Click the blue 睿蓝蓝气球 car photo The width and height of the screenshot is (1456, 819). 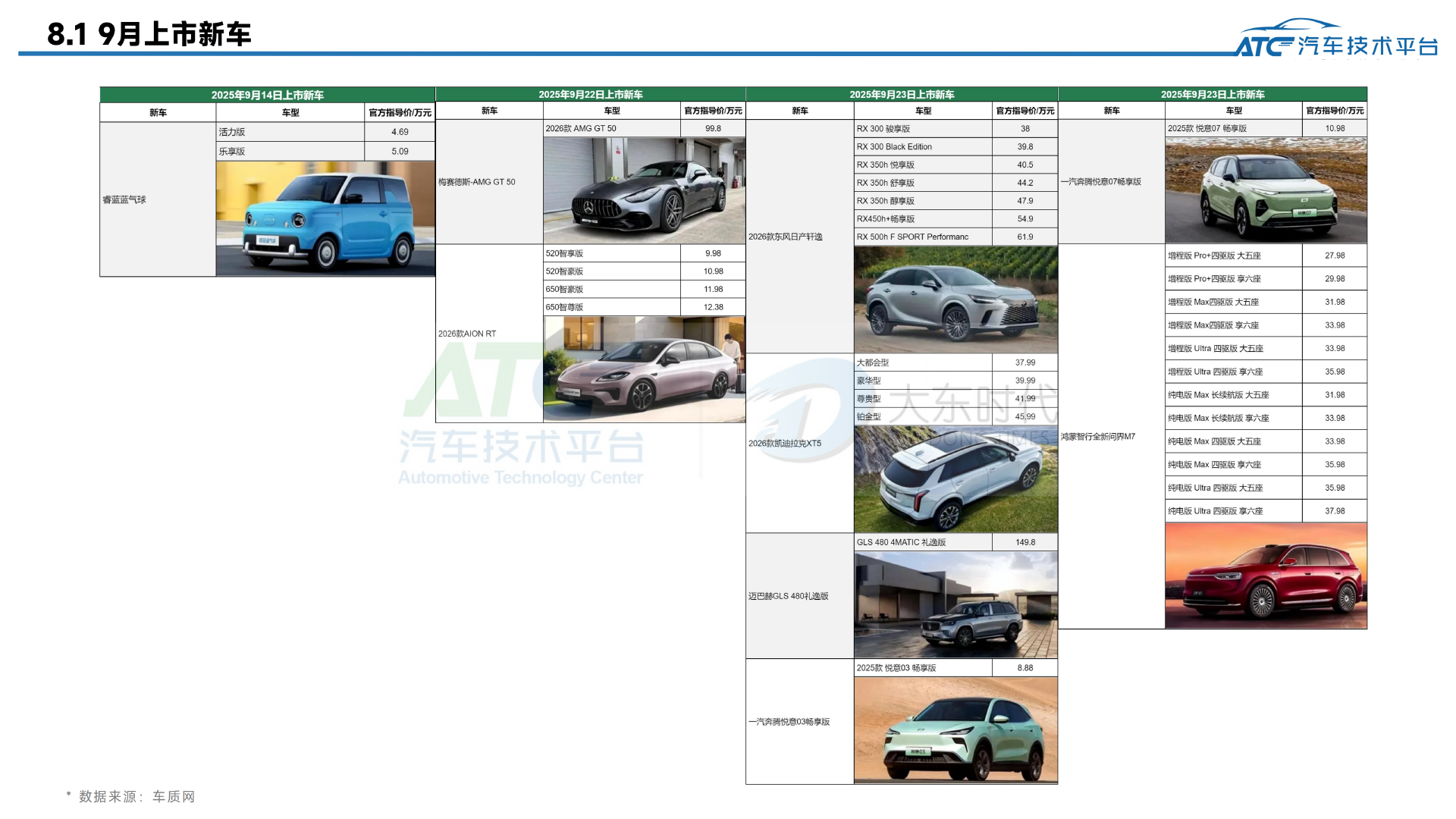pyautogui.click(x=325, y=218)
